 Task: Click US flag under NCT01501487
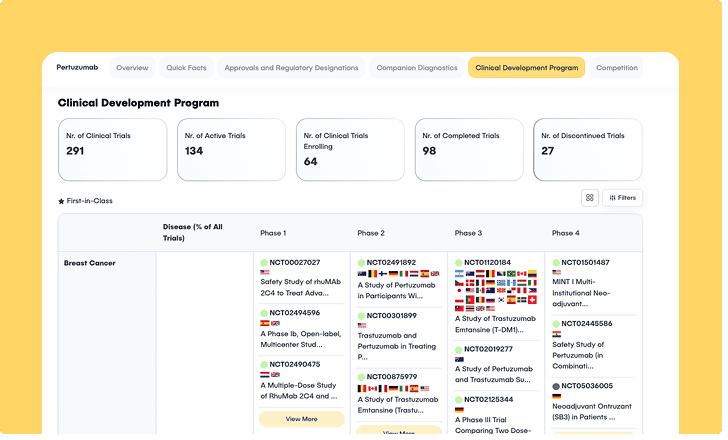[556, 272]
